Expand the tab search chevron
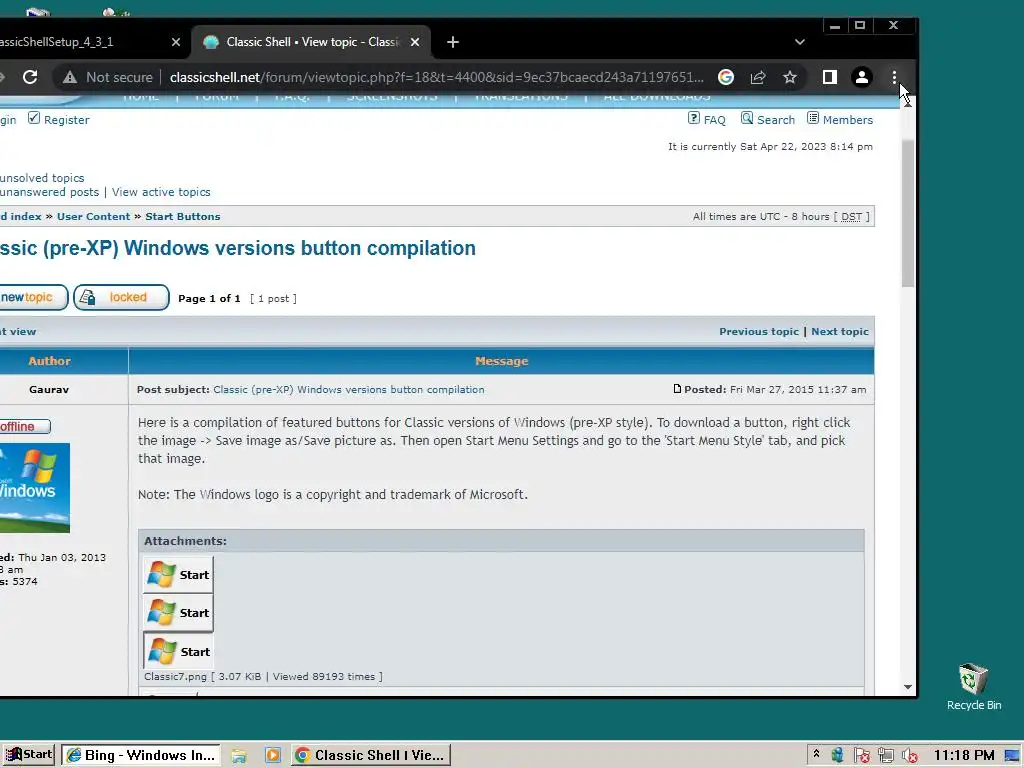The width and height of the screenshot is (1024, 768). pyautogui.click(x=799, y=42)
